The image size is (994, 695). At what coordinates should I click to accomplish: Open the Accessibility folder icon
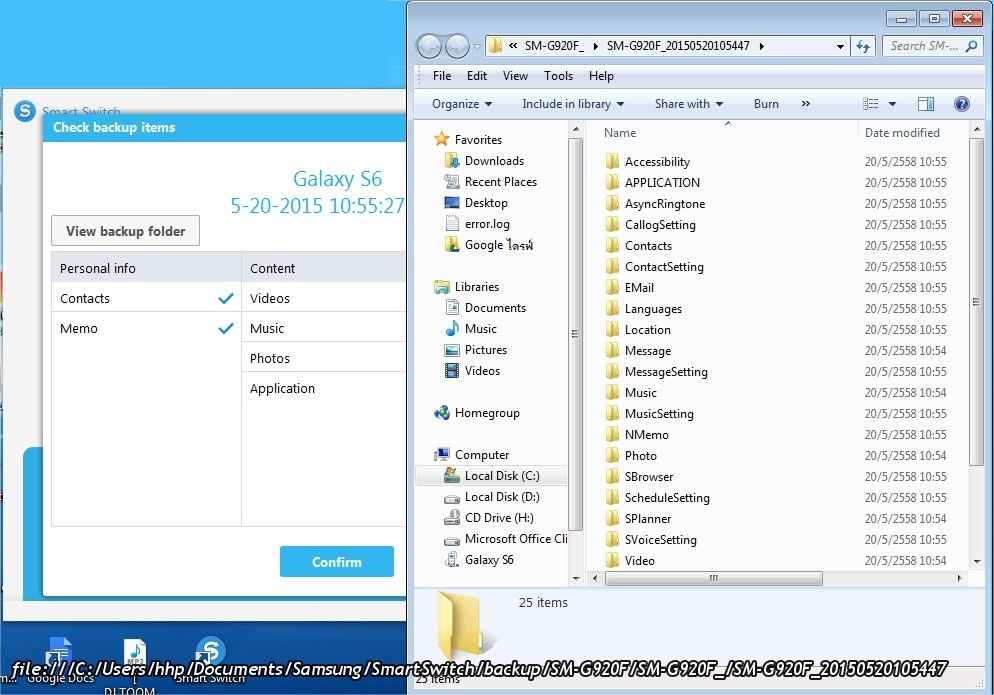pos(612,161)
